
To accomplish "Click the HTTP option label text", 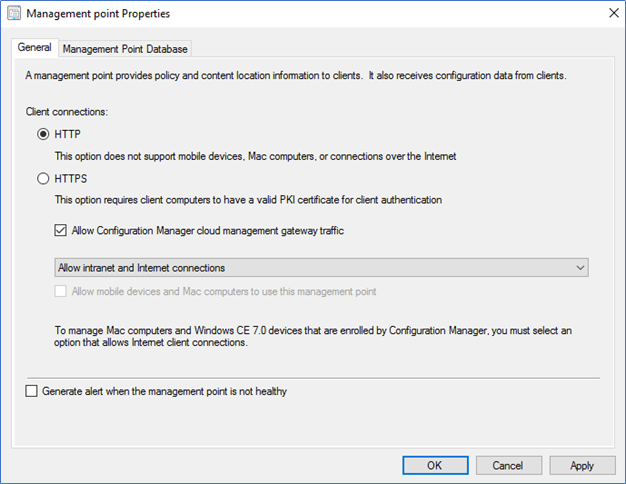I will pos(67,134).
